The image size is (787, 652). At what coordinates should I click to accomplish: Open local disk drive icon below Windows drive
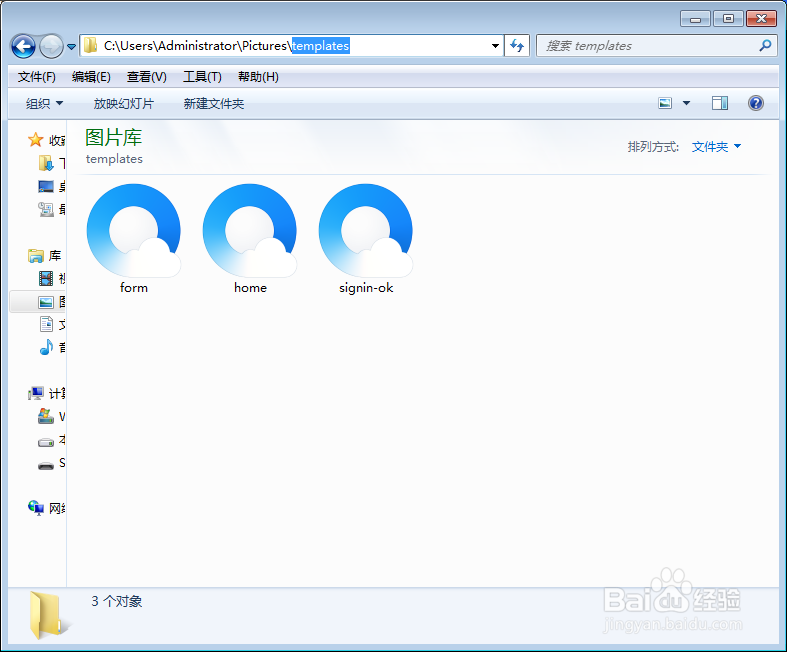[x=46, y=442]
